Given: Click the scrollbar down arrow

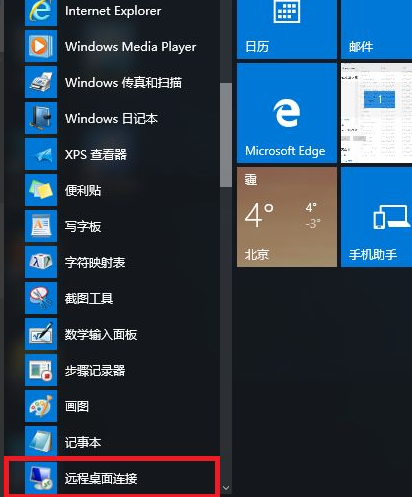Looking at the screenshot, I should (226, 488).
